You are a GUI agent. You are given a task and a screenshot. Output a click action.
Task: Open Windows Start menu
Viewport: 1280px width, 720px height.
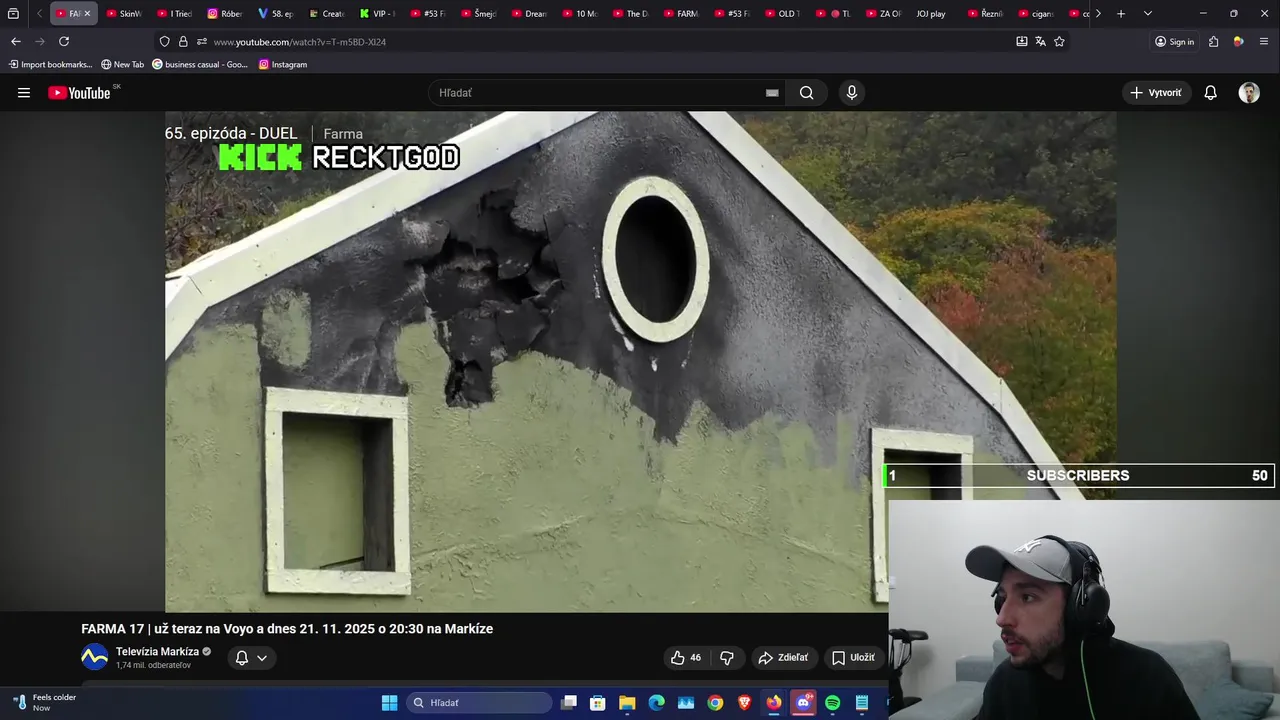click(389, 703)
